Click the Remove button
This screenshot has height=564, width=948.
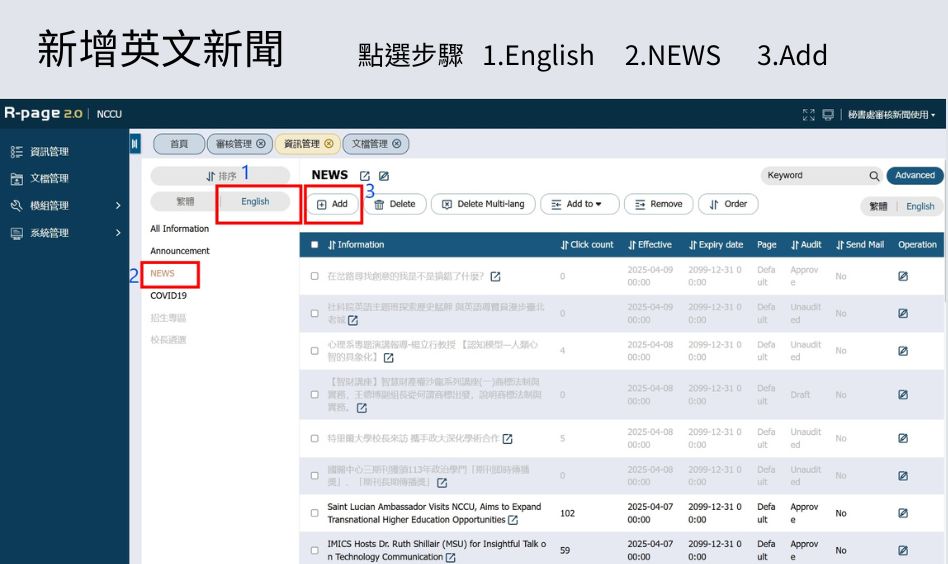tap(660, 204)
